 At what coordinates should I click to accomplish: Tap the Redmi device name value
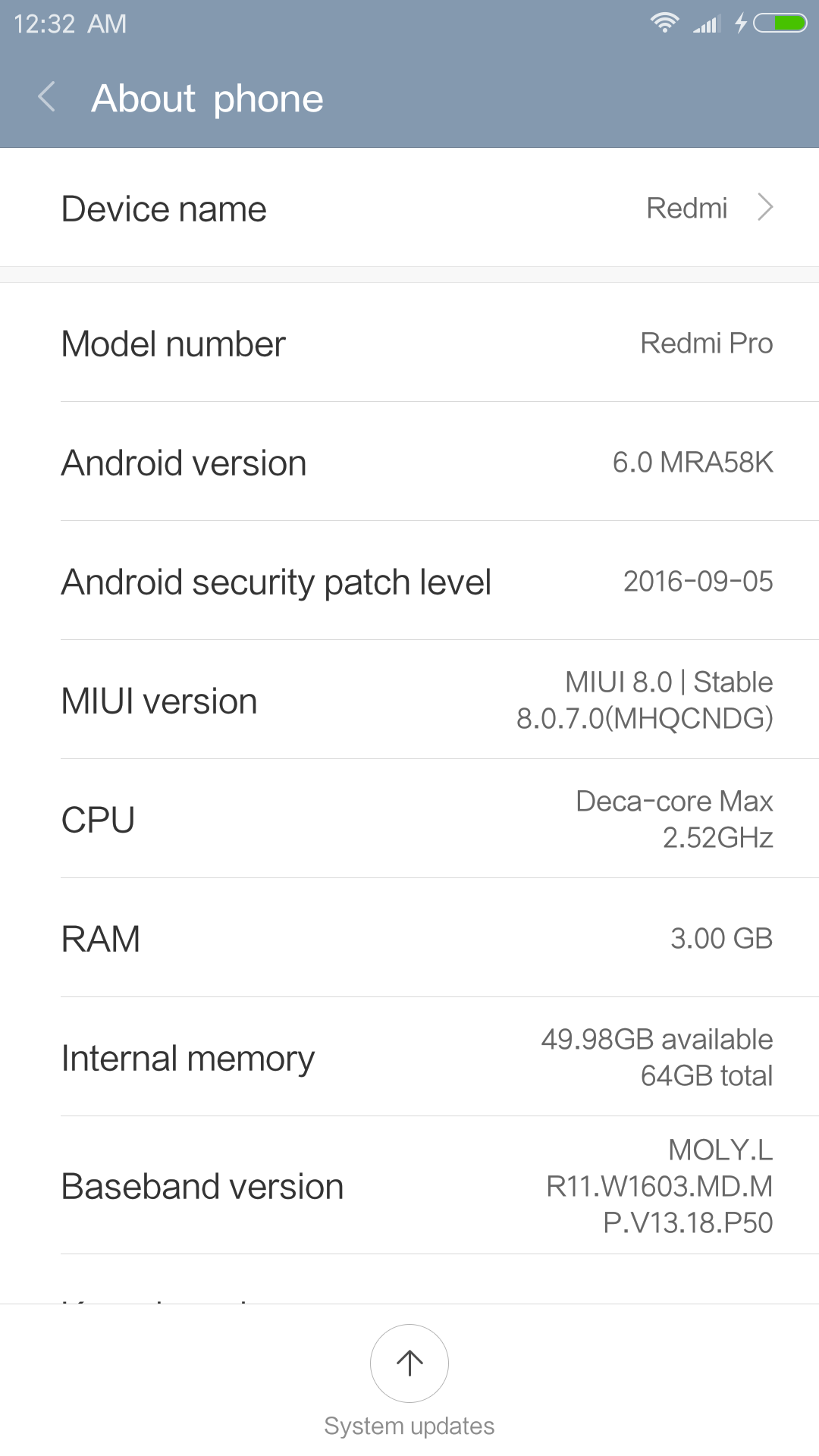(686, 208)
